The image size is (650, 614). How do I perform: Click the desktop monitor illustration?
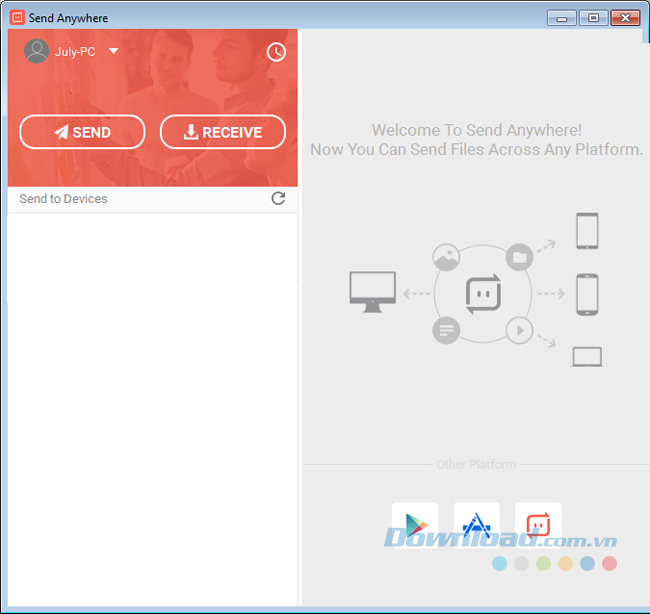coord(372,292)
